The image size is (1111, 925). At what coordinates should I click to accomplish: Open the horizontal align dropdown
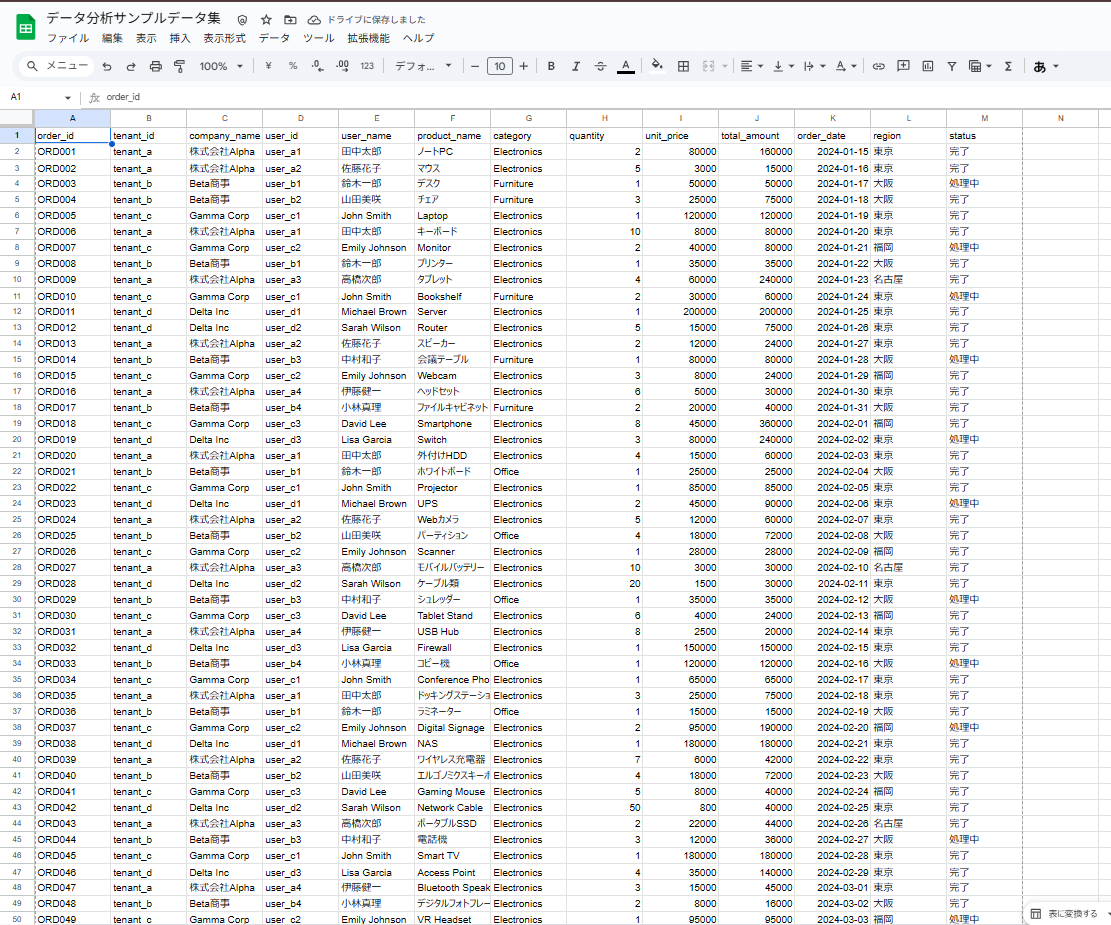tap(750, 66)
